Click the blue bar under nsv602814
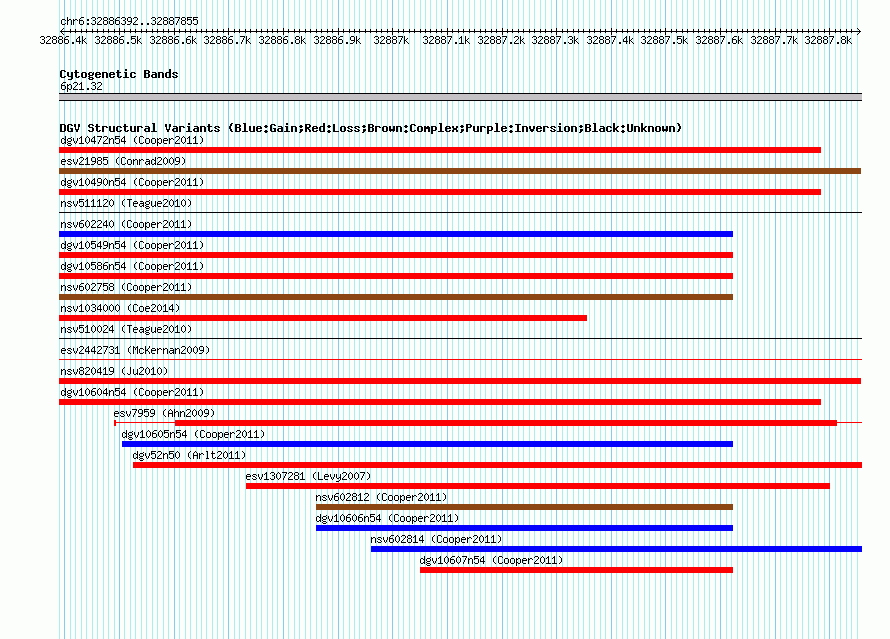Screen dimensions: 890x639 (x=616, y=549)
